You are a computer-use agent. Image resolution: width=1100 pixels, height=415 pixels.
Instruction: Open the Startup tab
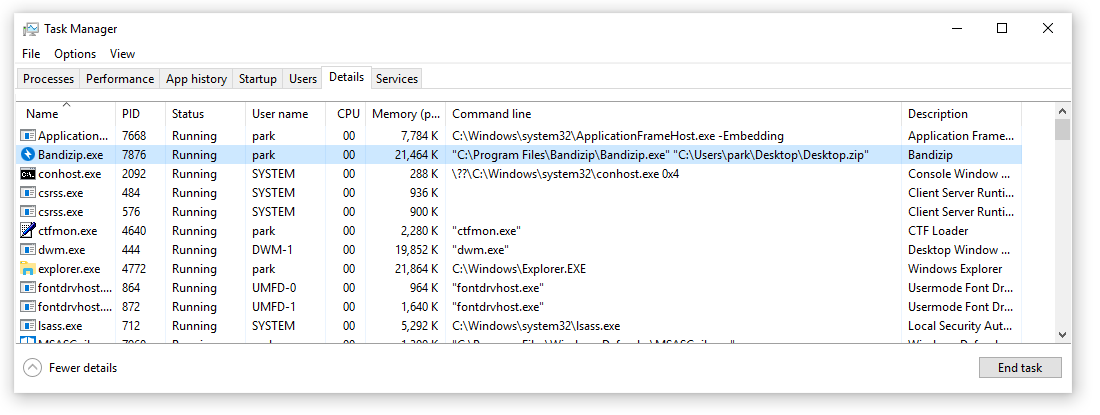point(258,79)
